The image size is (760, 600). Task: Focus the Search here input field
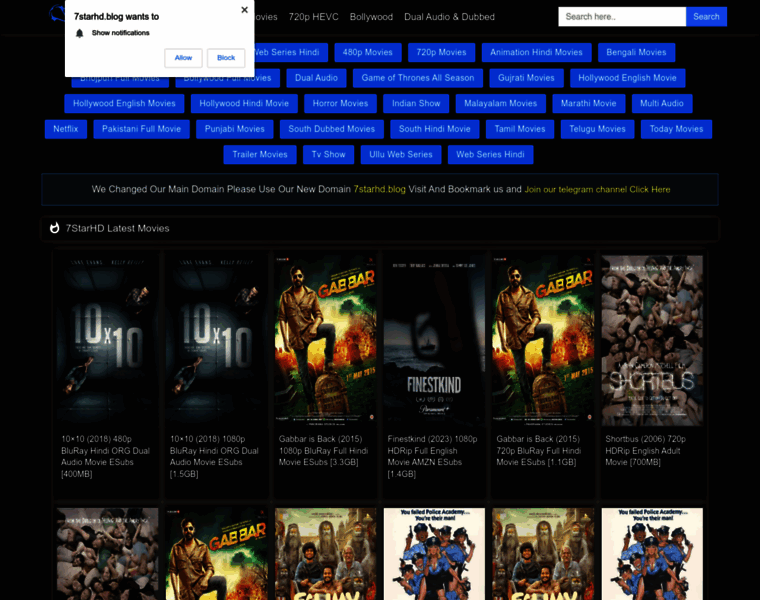tap(622, 16)
